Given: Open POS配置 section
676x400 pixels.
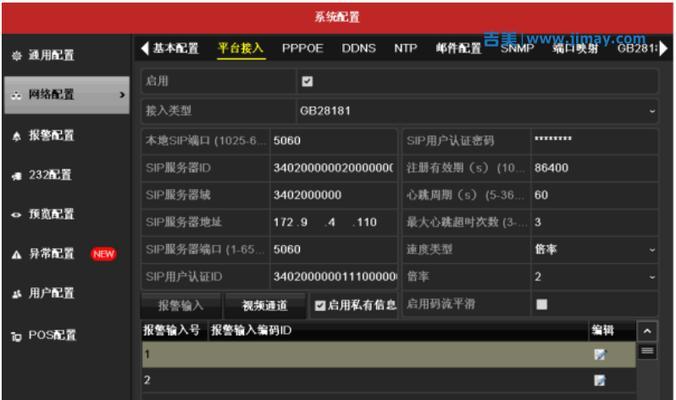Looking at the screenshot, I should click(52, 335).
